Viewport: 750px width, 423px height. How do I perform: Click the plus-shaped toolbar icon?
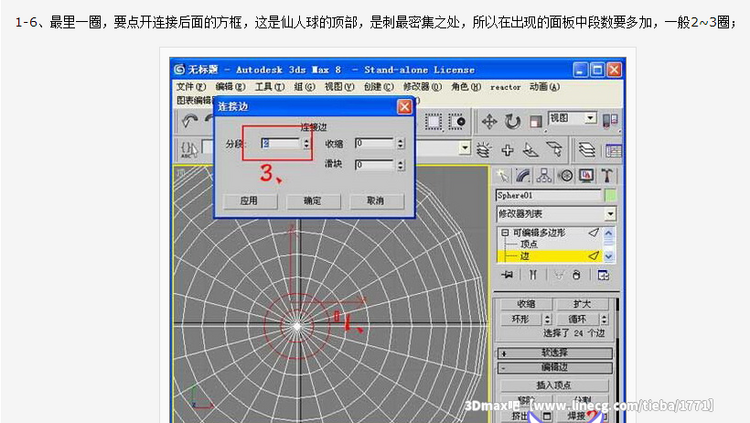[x=507, y=150]
